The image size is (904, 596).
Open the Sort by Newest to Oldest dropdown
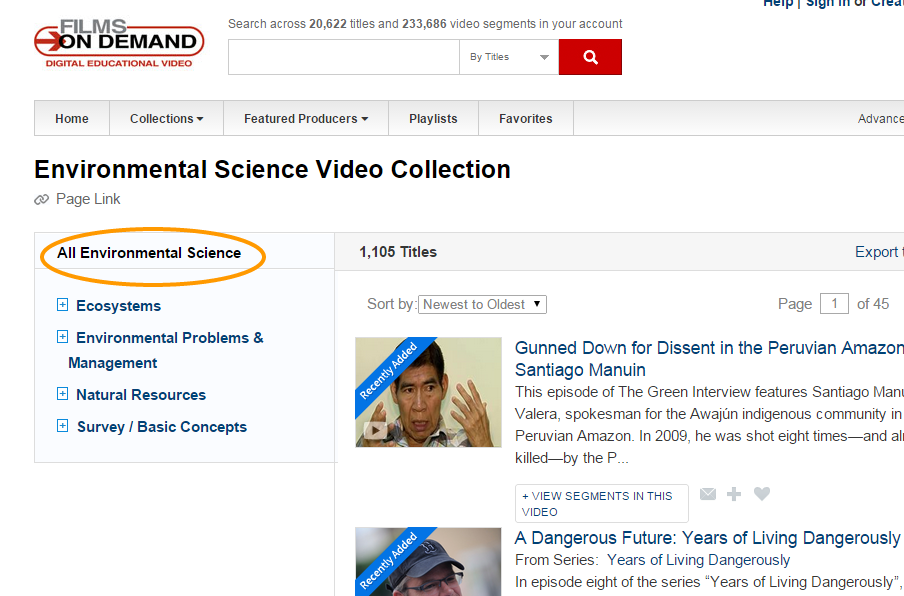tap(483, 304)
